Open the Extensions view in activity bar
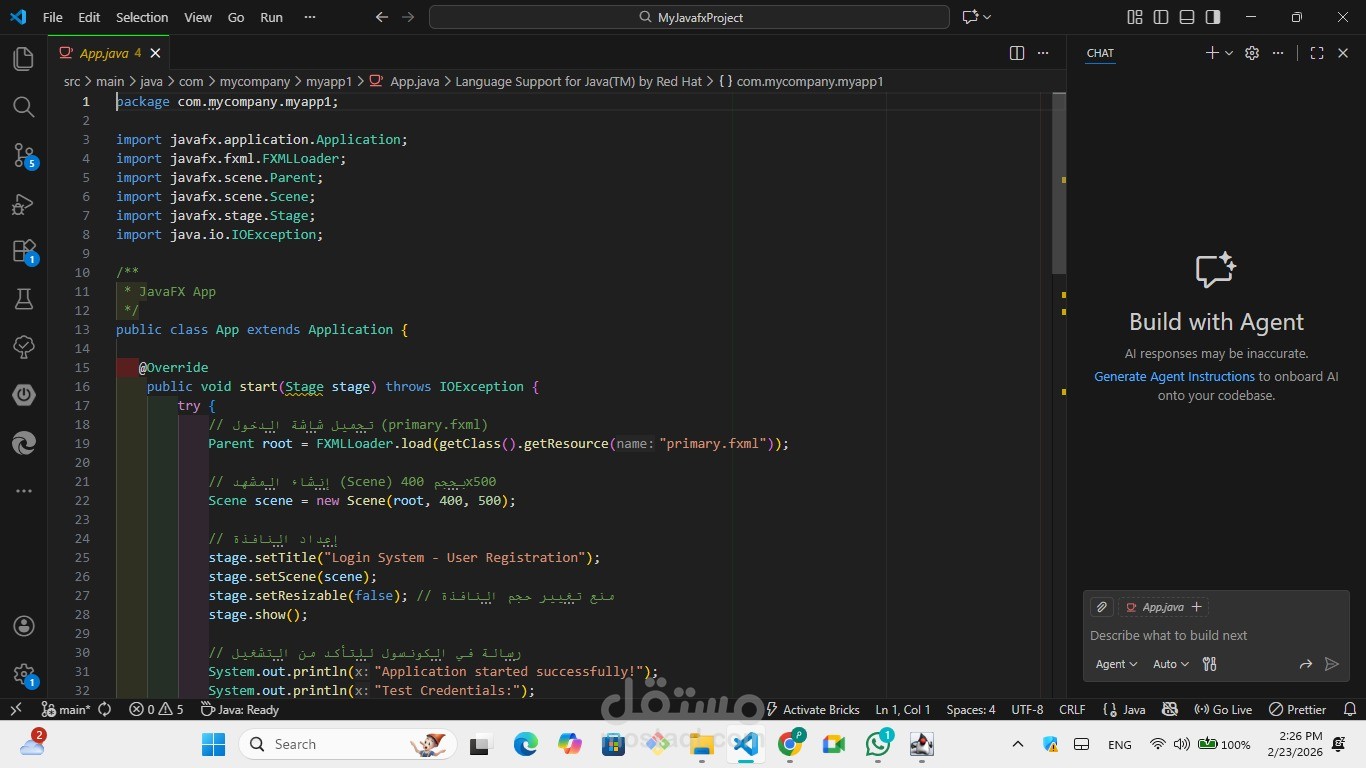The height and width of the screenshot is (768, 1366). (24, 251)
